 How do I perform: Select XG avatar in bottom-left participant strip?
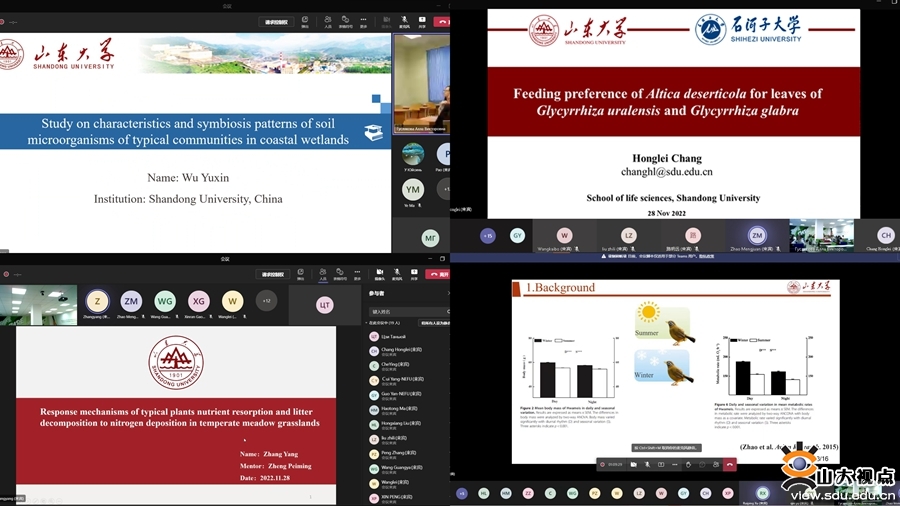(199, 301)
